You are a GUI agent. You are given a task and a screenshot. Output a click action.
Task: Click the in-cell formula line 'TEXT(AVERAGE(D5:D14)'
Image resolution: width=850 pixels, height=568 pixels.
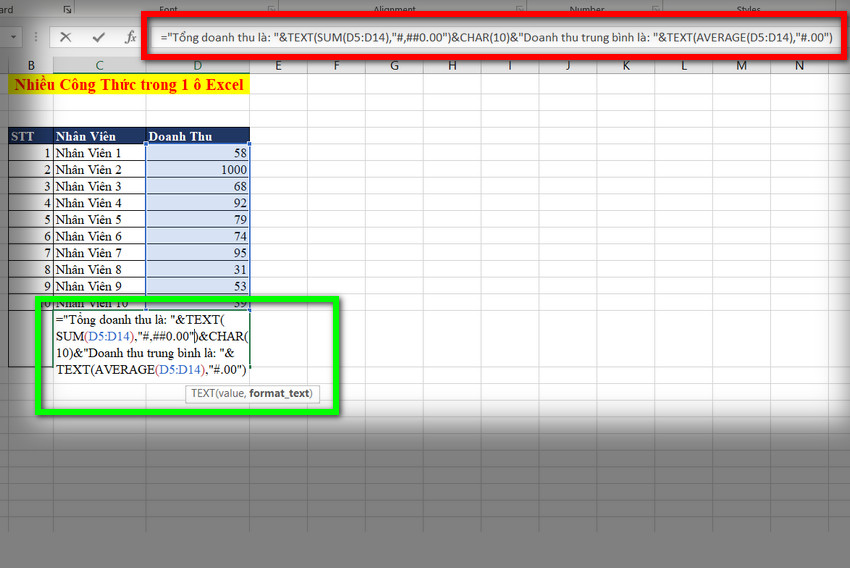(151, 370)
